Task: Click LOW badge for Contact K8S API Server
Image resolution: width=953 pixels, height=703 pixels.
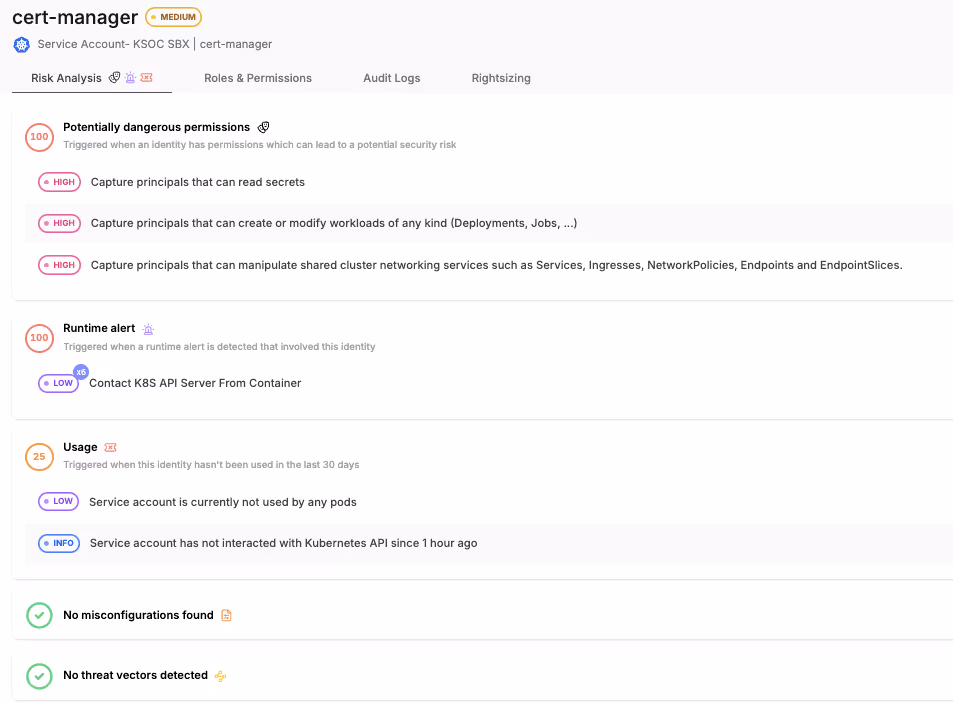Action: point(58,383)
